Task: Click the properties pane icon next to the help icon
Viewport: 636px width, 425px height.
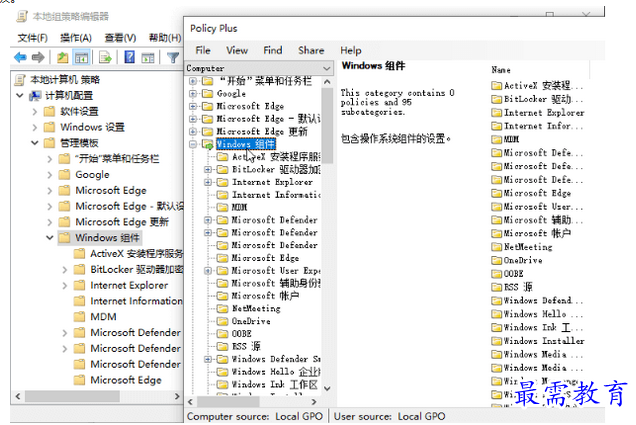Action: (x=148, y=58)
